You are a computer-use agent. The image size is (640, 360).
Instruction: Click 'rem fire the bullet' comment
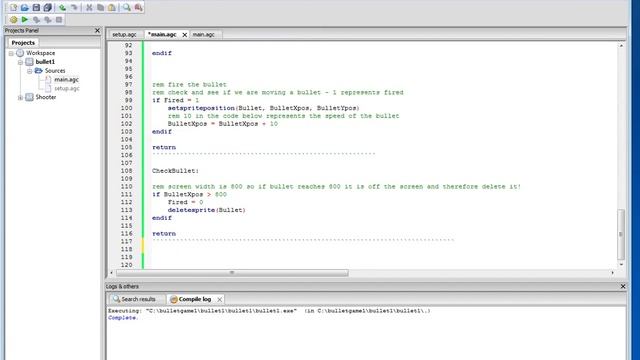(x=189, y=84)
